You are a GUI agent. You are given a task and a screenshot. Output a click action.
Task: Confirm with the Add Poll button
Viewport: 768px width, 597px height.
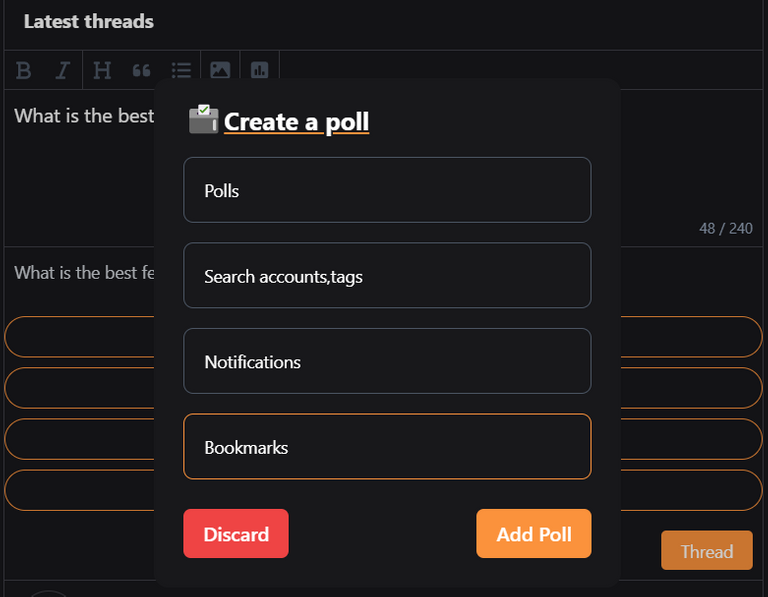[534, 533]
